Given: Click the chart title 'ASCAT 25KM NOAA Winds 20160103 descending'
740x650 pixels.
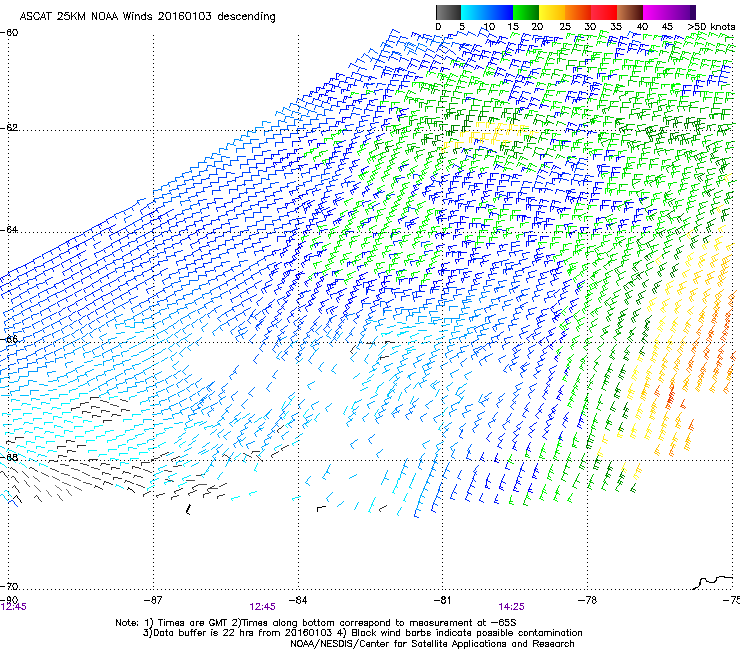Looking at the screenshot, I should coord(147,17).
